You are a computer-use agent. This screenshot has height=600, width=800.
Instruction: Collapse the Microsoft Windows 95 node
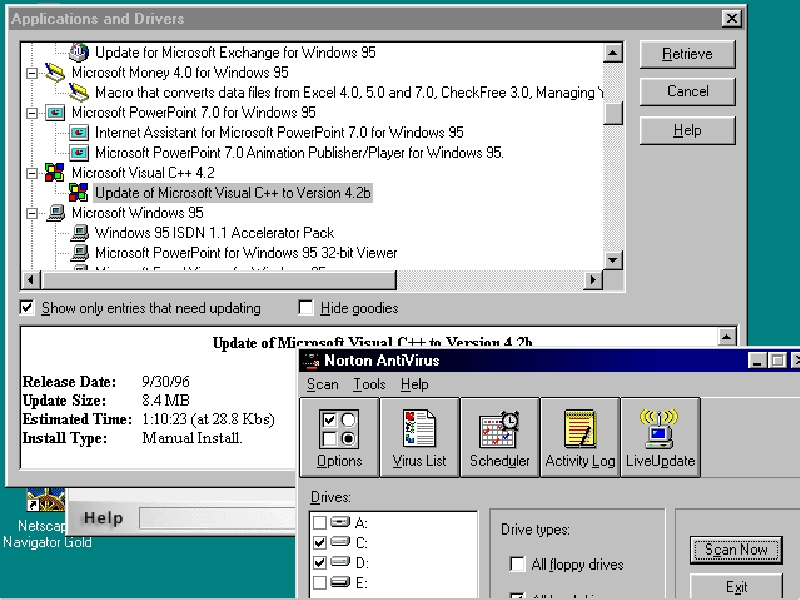pyautogui.click(x=32, y=213)
